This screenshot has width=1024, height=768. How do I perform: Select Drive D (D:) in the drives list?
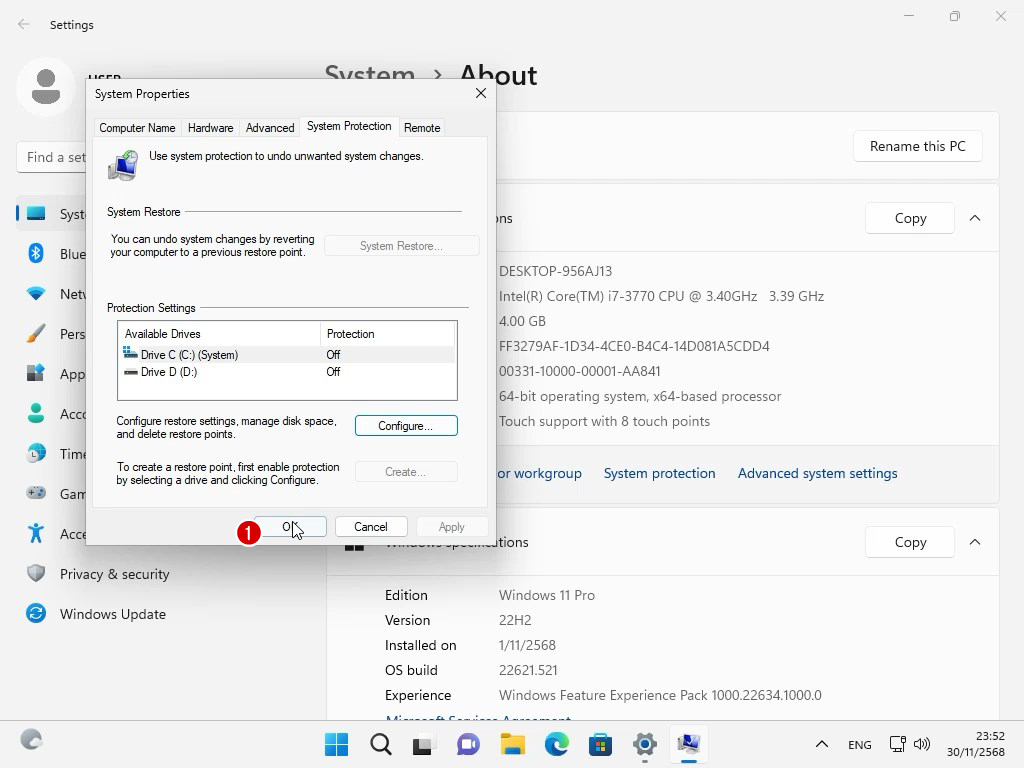click(169, 372)
